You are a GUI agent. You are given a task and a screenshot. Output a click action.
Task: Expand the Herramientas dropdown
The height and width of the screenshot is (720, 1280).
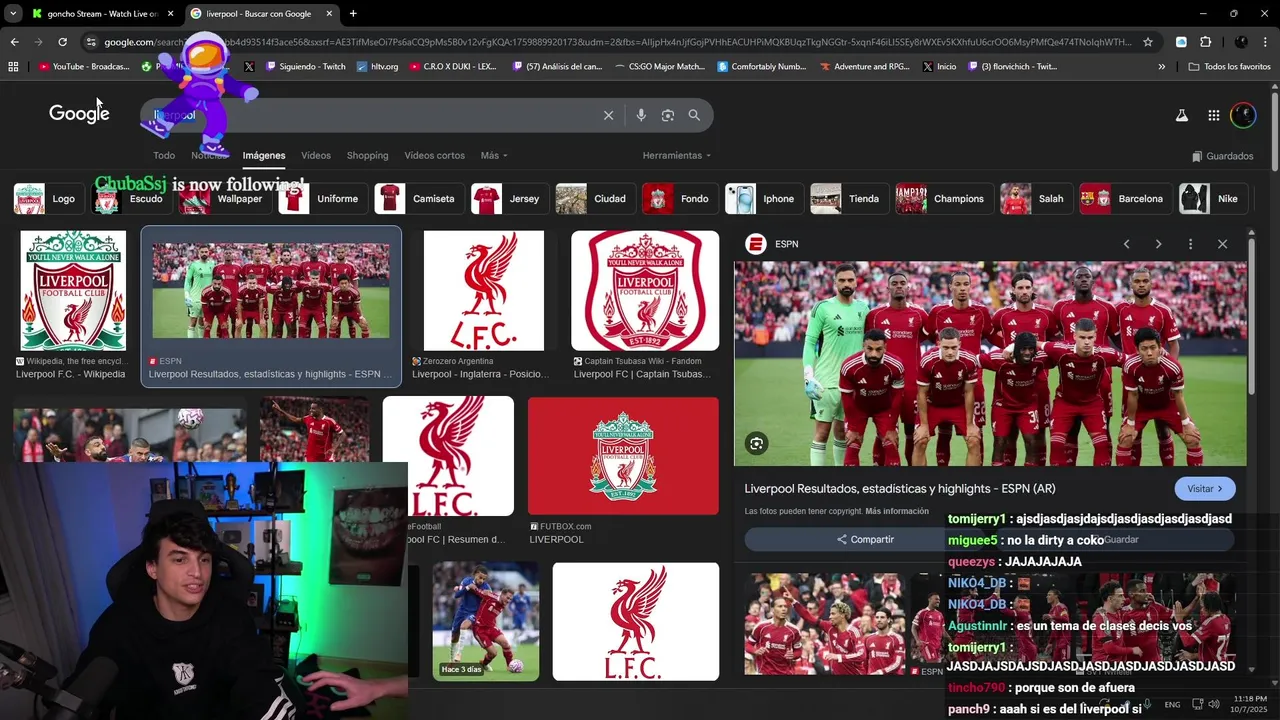(x=677, y=156)
